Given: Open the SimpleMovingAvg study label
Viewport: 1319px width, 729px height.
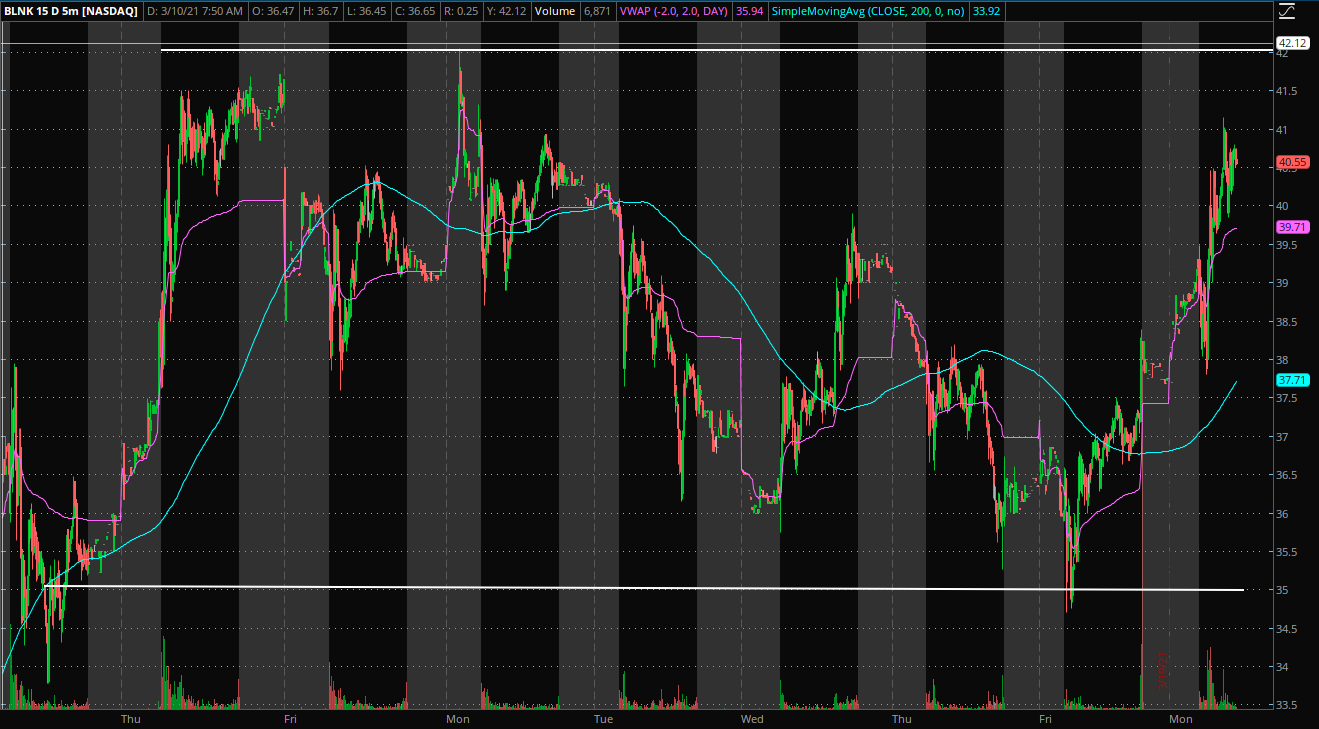Looking at the screenshot, I should [869, 11].
